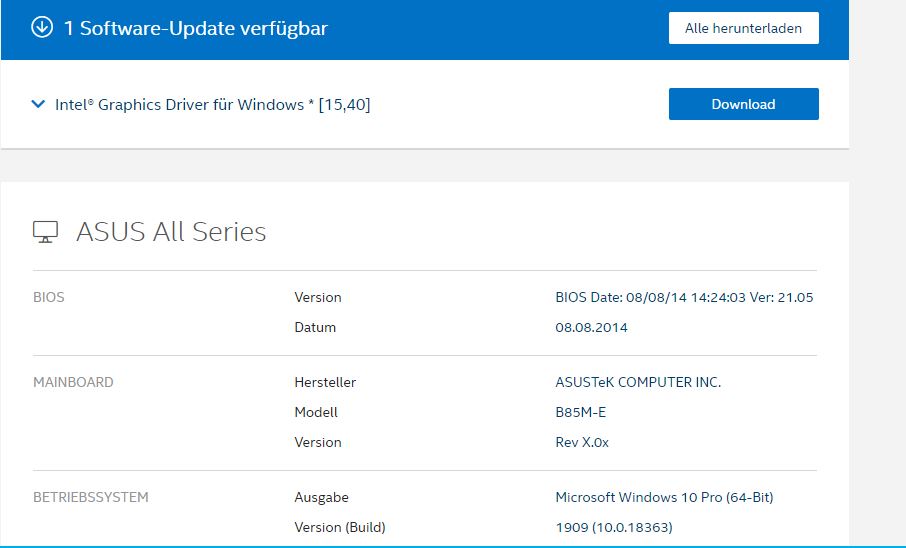The height and width of the screenshot is (548, 906).
Task: Select the 1909 (10.0.18363) build value
Action: click(x=614, y=527)
